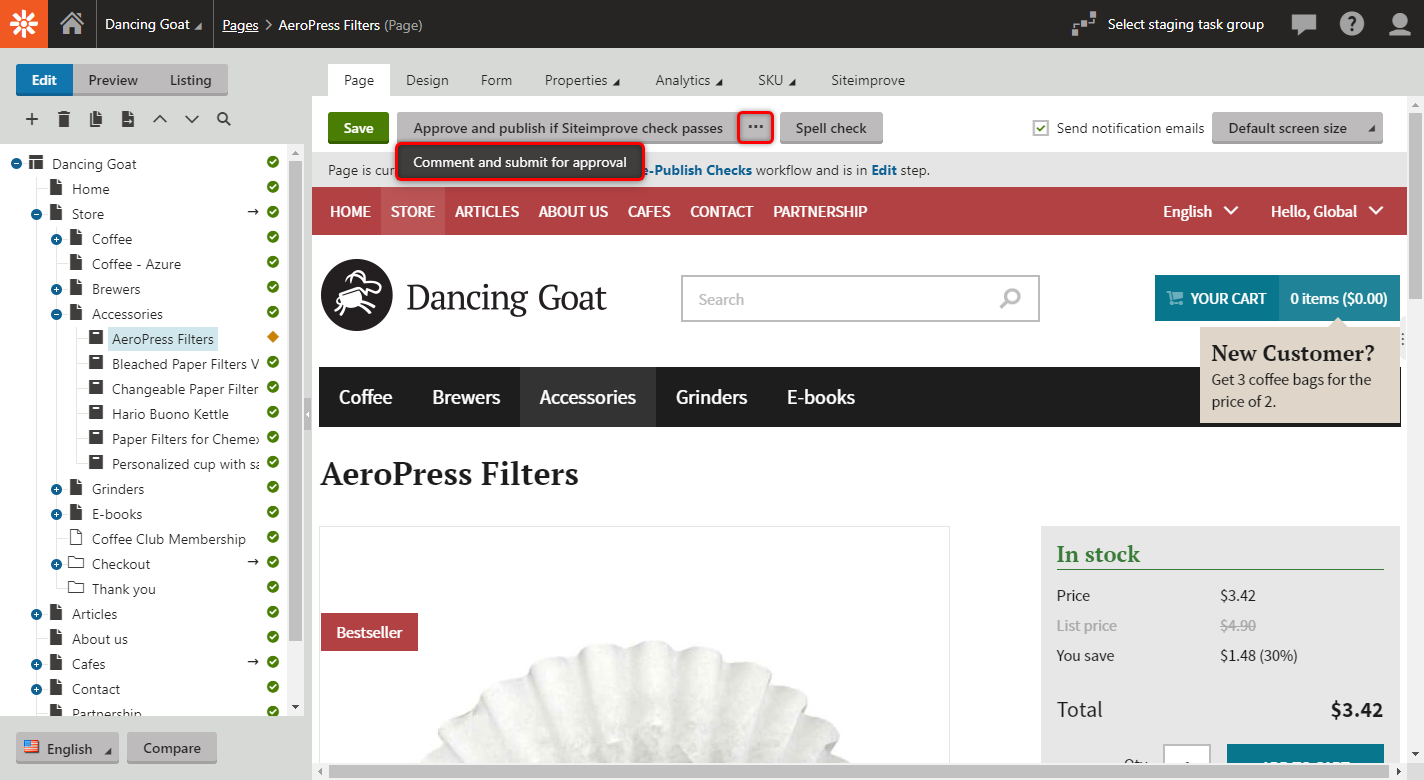Viewport: 1424px width, 780px height.
Task: Expand the Brewers tree node
Action: point(56,289)
